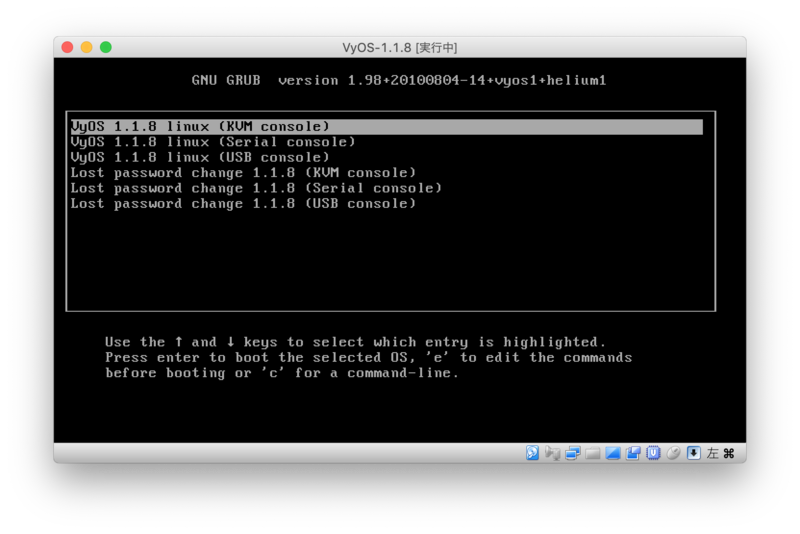Click the 'Use the ↑ and ↓ keys' help line
800x534 pixels.
(x=355, y=342)
